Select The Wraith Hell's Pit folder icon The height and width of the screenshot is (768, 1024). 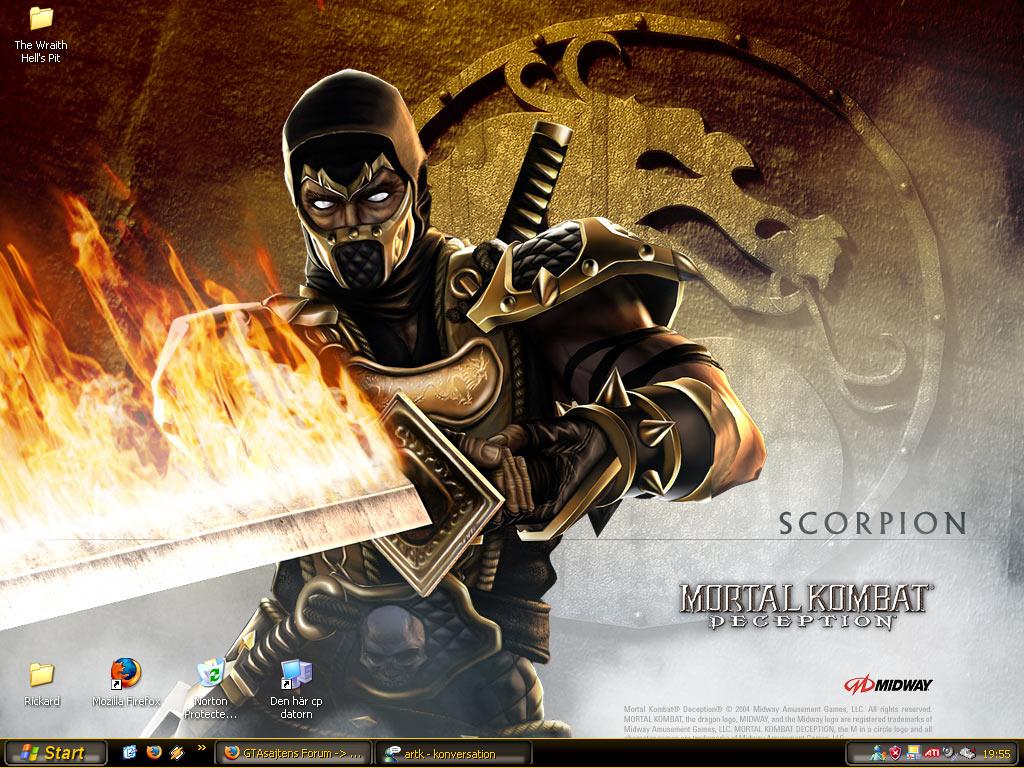41,18
